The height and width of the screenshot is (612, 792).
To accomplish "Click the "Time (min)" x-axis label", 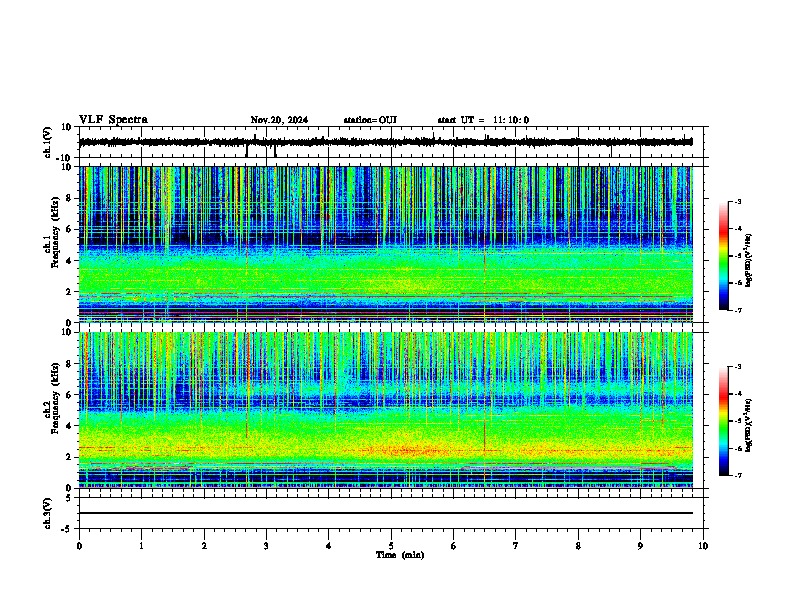I will pyautogui.click(x=400, y=555).
